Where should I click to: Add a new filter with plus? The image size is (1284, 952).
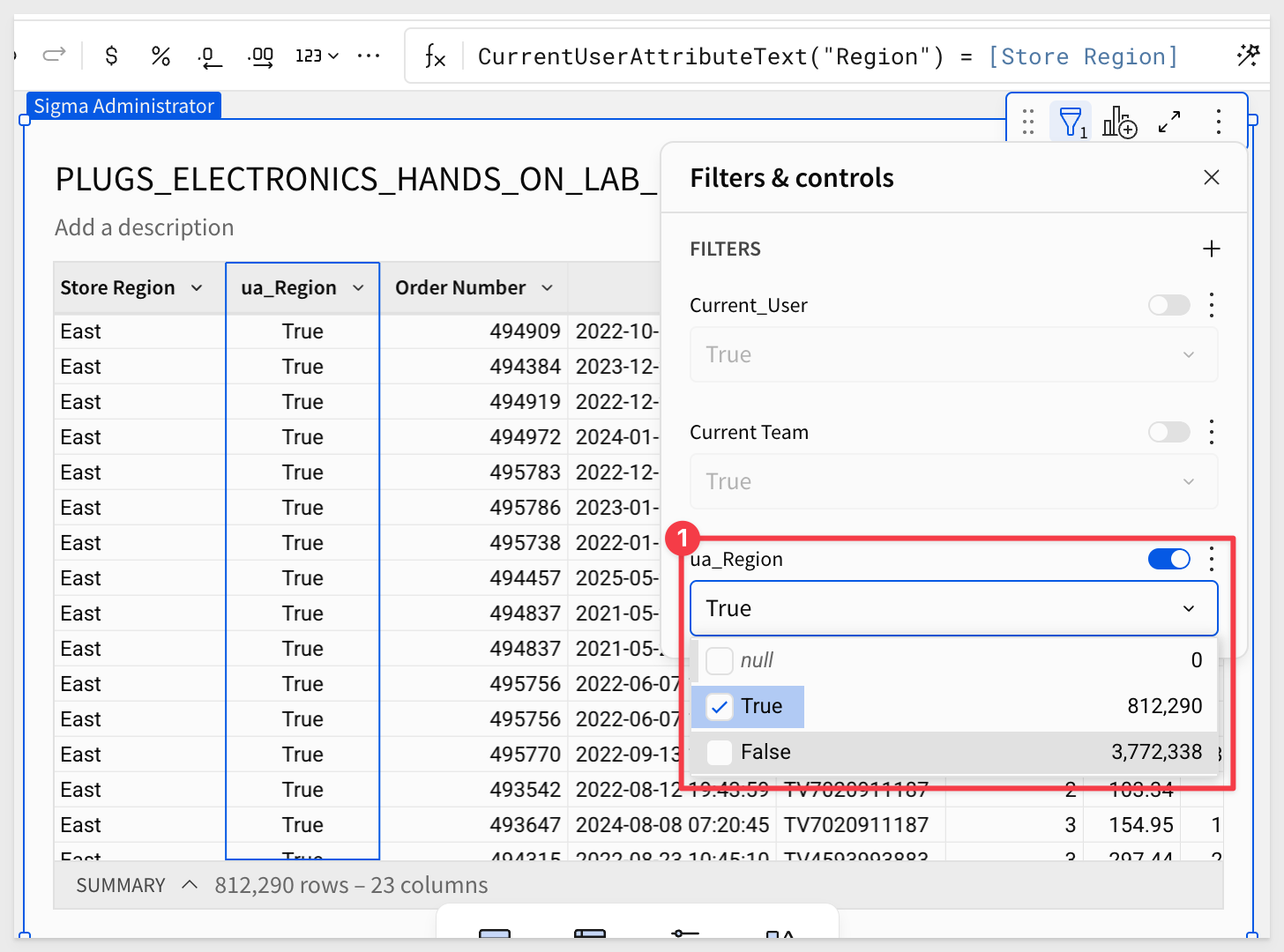pos(1212,249)
